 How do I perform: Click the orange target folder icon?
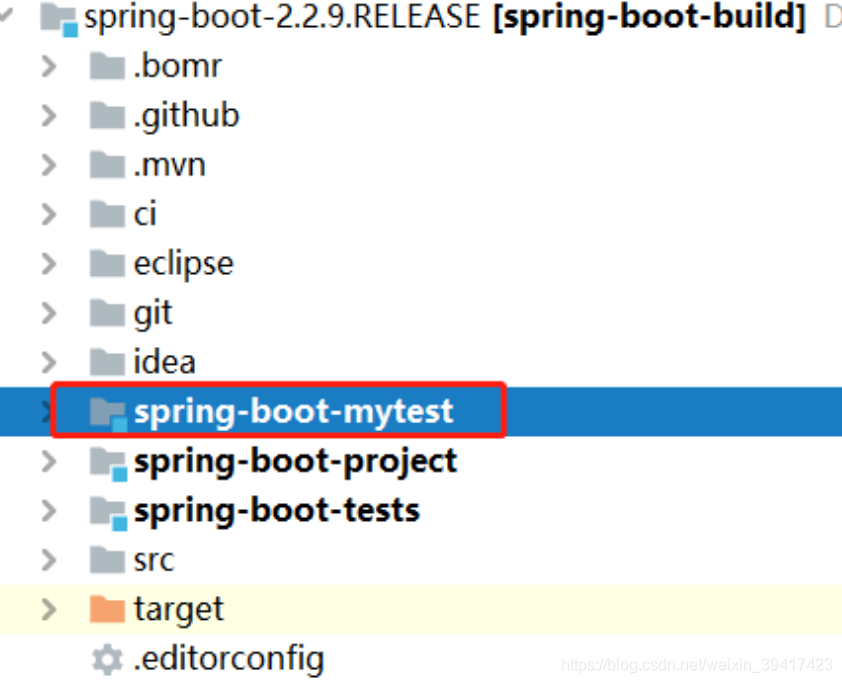(107, 609)
